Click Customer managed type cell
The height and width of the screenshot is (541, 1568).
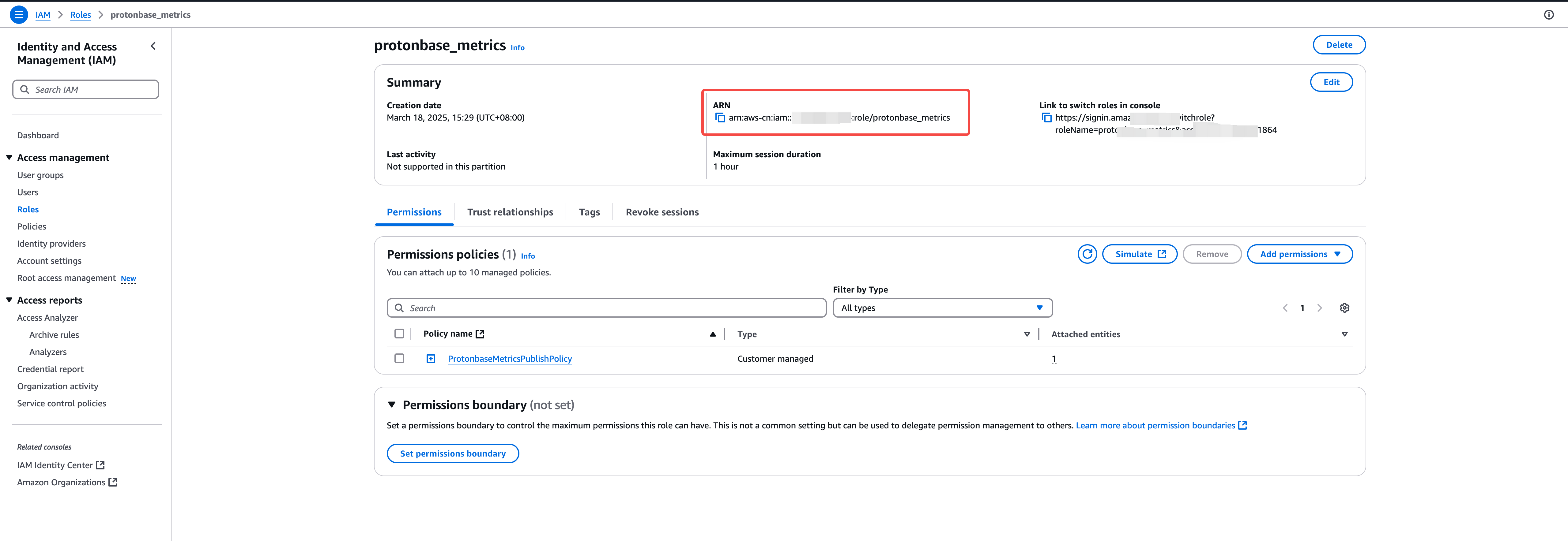click(775, 359)
